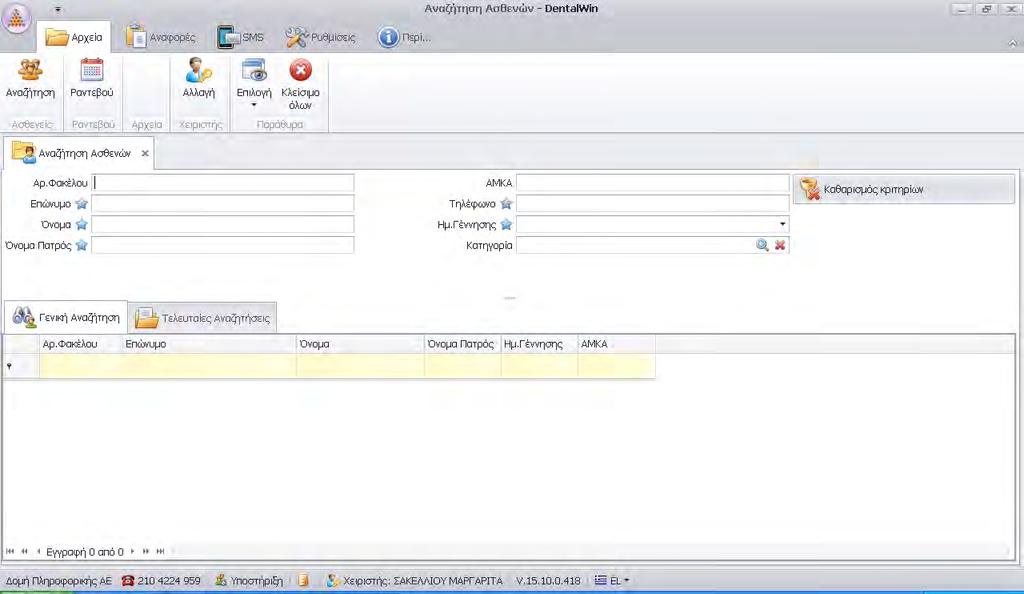The width and height of the screenshot is (1024, 594).
Task: Click the Χειριστής: ΣΑΚΕΛΛΙΟΥ ΜΑΡΓΑΡΙΤΑ status entry
Action: tap(415, 580)
